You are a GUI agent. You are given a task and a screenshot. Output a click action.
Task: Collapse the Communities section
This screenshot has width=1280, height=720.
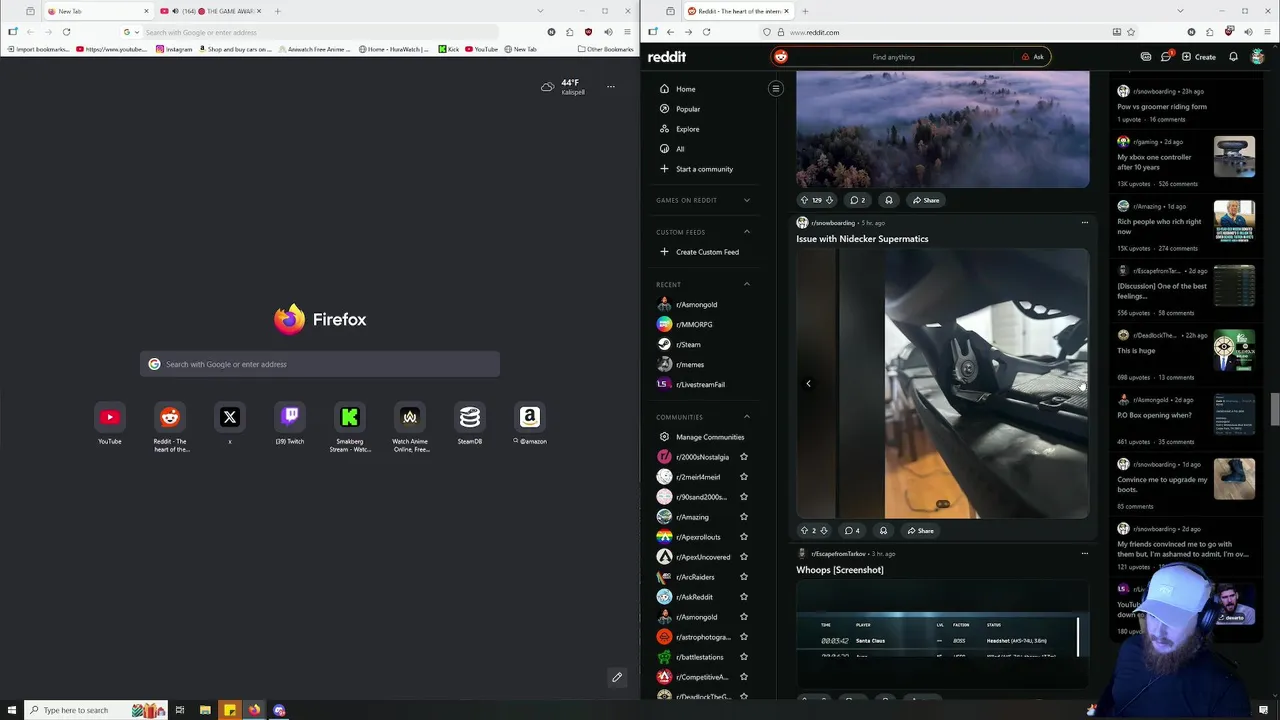(x=746, y=417)
